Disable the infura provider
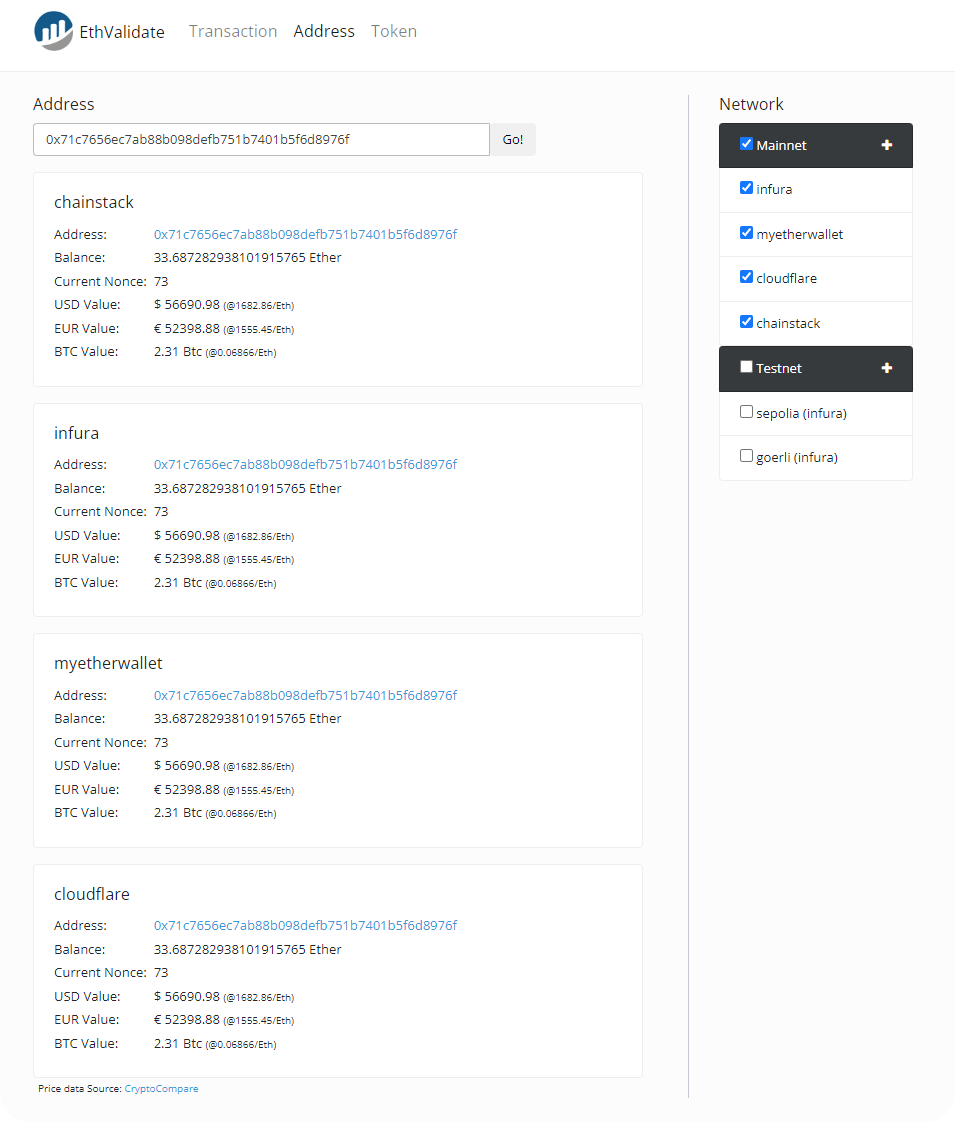Viewport: 955px width, 1122px height. (x=746, y=188)
